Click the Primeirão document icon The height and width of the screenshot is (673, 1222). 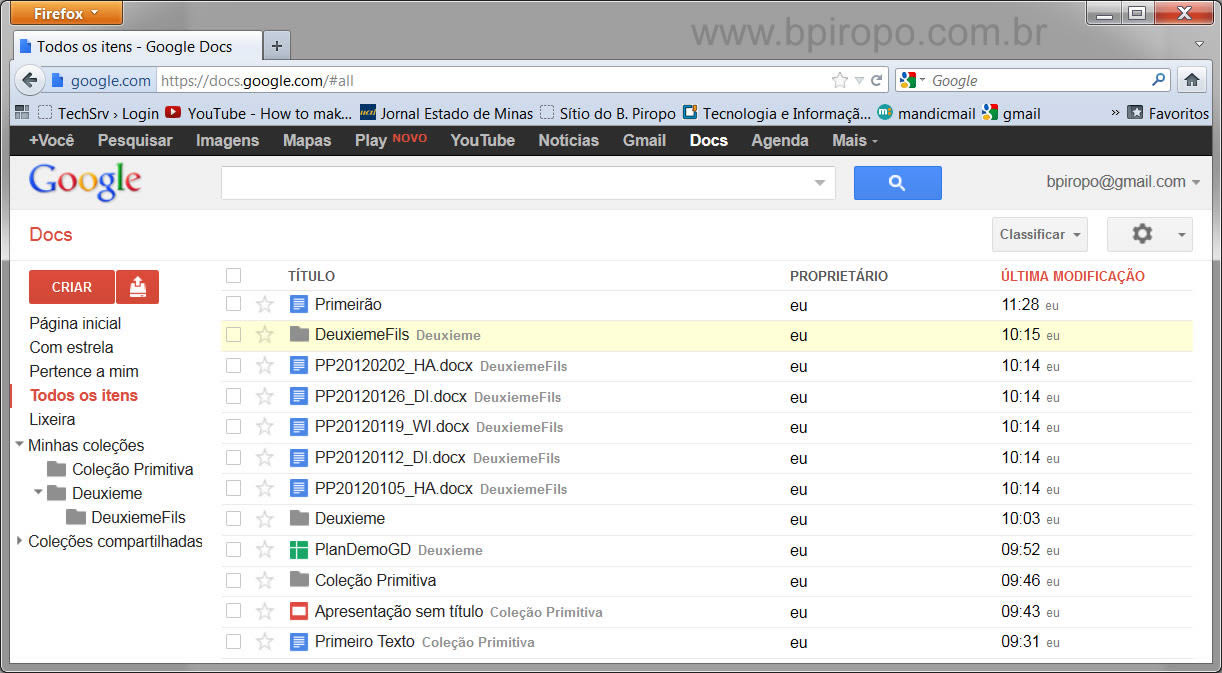click(x=298, y=304)
